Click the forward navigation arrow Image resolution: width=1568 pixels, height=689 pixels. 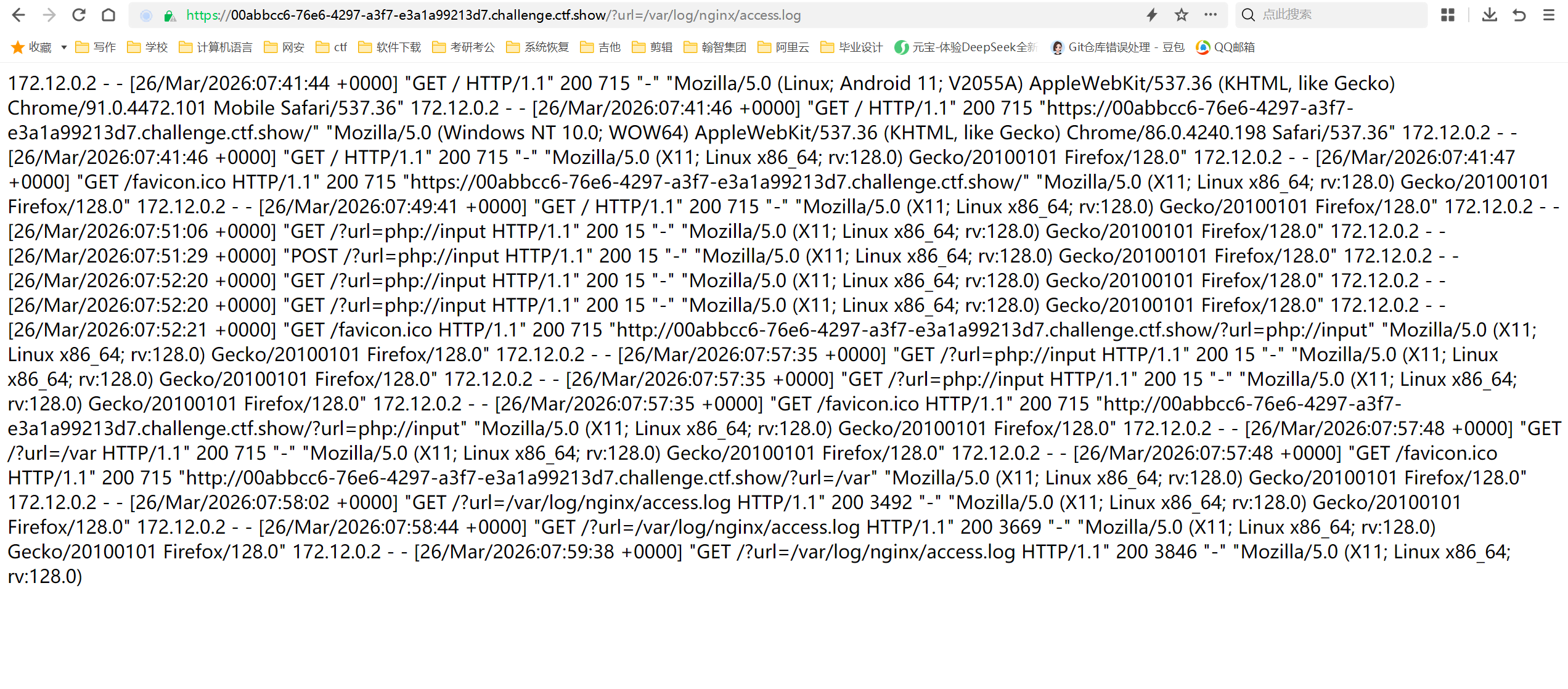click(49, 15)
